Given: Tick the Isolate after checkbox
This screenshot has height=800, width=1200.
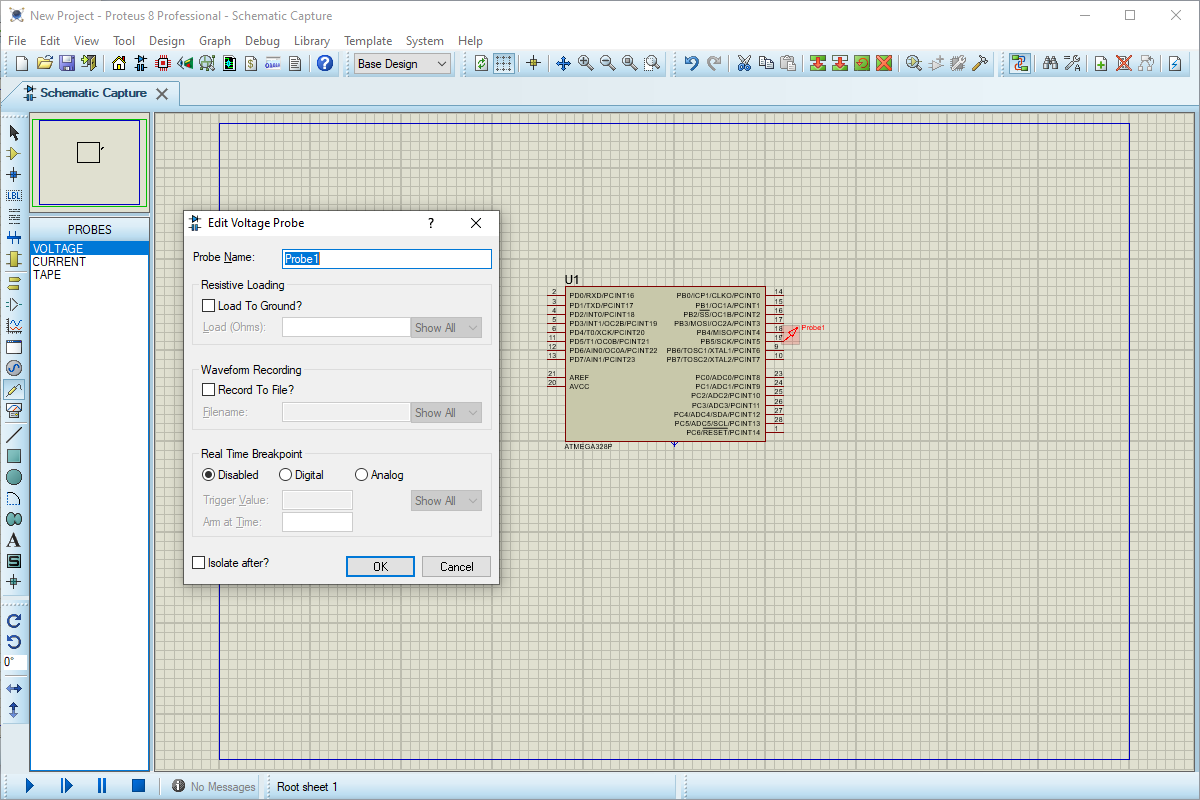Looking at the screenshot, I should [199, 563].
